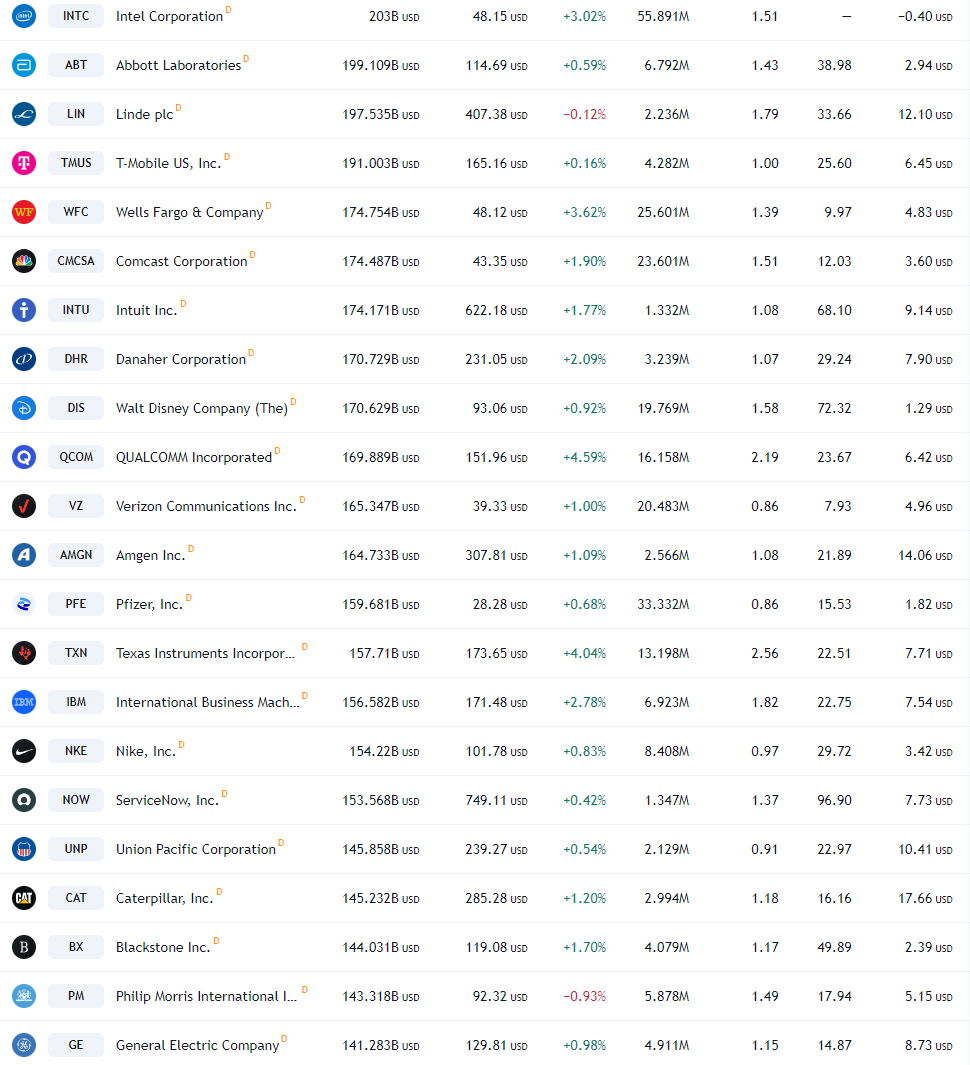Click the Danaher logo icon

click(x=24, y=359)
